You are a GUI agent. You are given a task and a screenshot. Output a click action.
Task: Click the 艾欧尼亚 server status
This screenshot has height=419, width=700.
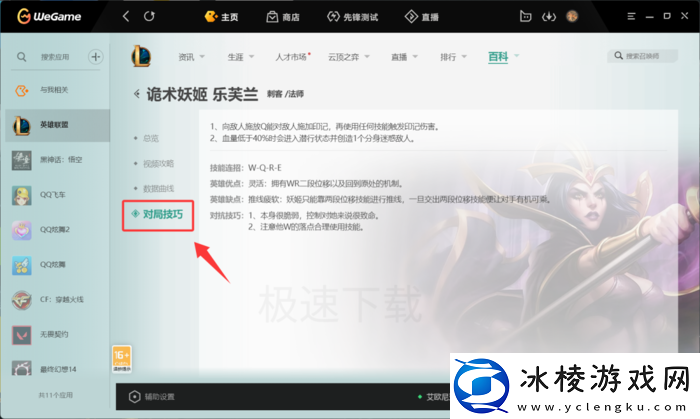[433, 397]
